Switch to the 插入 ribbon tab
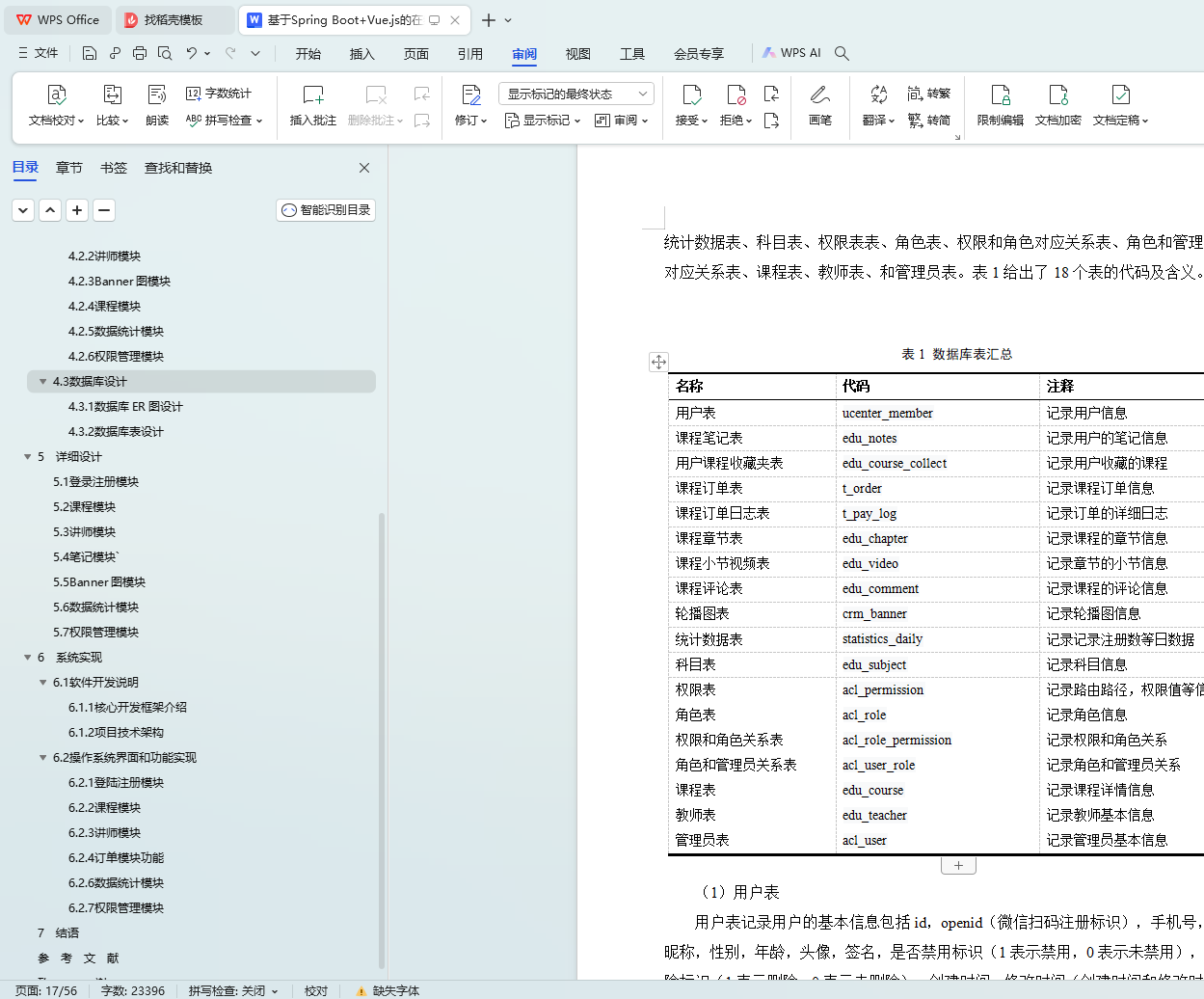1204x999 pixels. tap(362, 54)
